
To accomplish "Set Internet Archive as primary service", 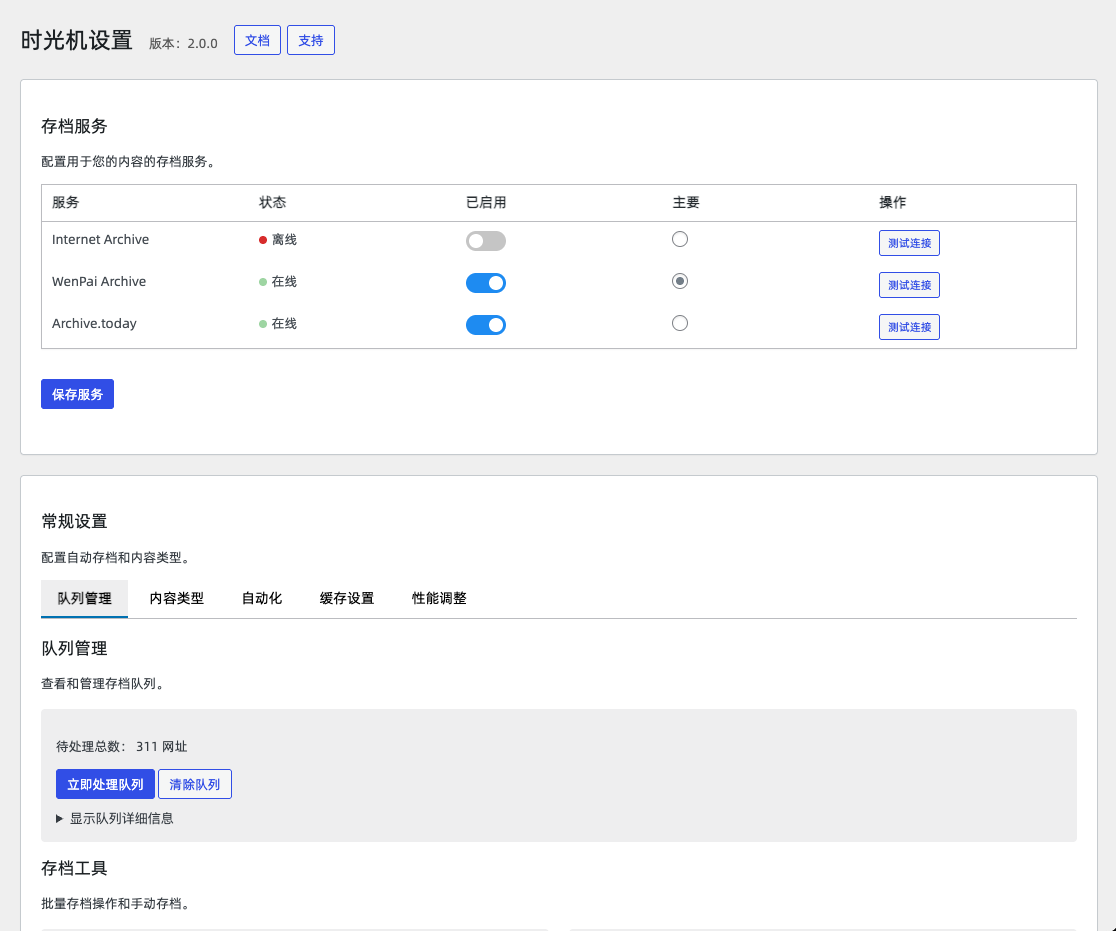I will point(680,239).
